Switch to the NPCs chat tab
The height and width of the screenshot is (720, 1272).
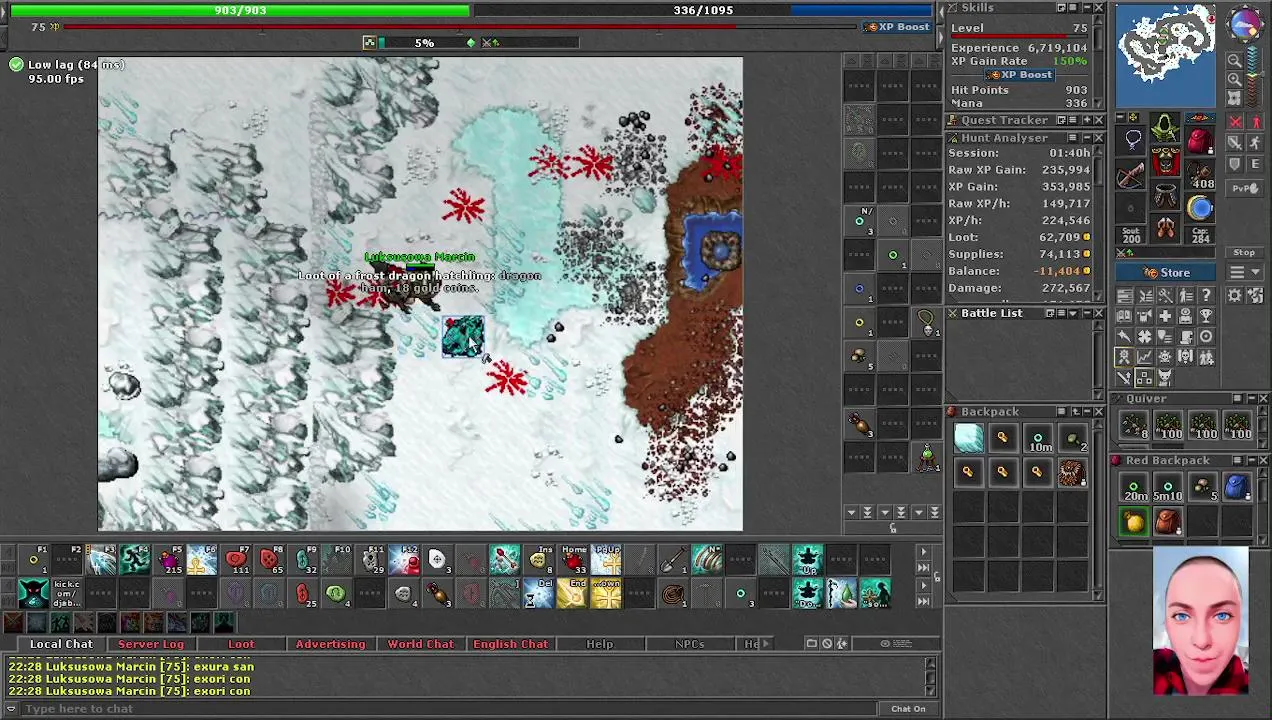pyautogui.click(x=690, y=644)
